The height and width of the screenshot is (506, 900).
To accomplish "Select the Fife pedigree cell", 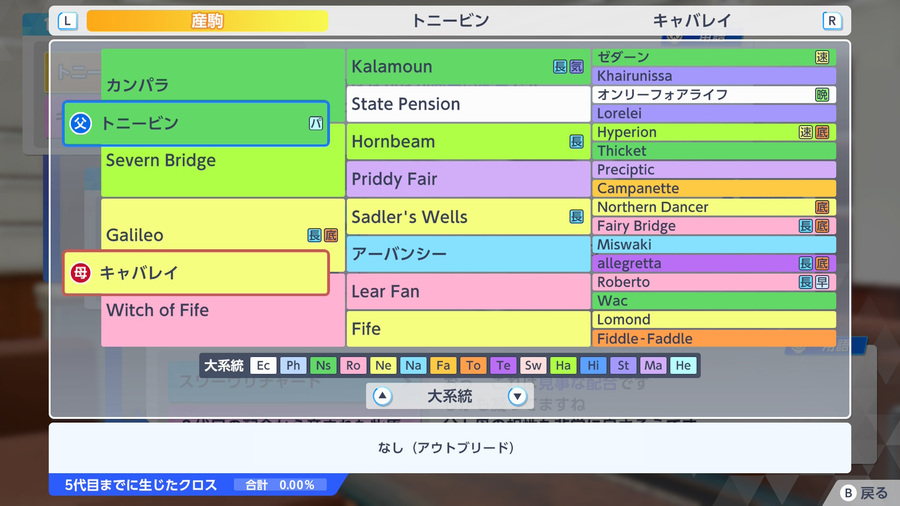I will tap(468, 329).
